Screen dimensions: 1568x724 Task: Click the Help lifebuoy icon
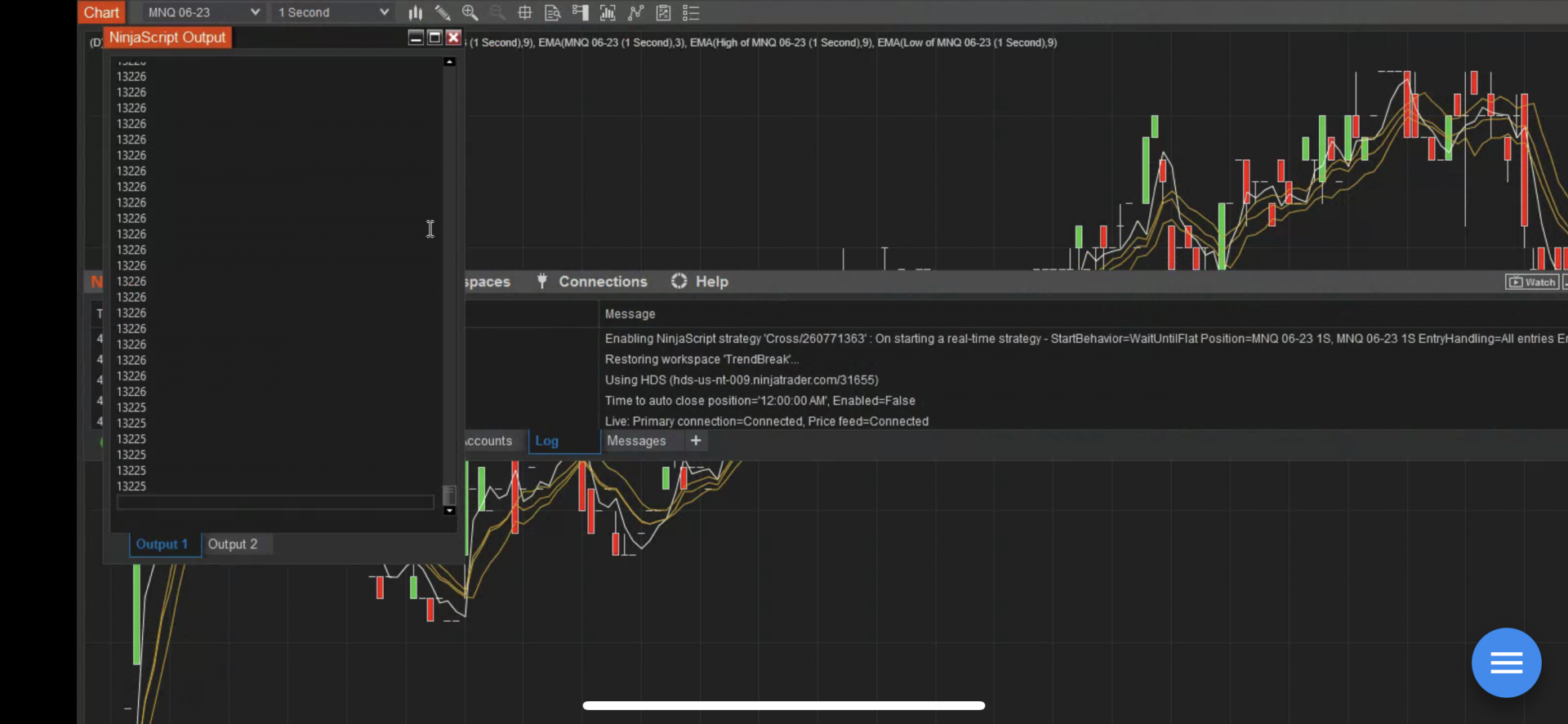pos(679,281)
